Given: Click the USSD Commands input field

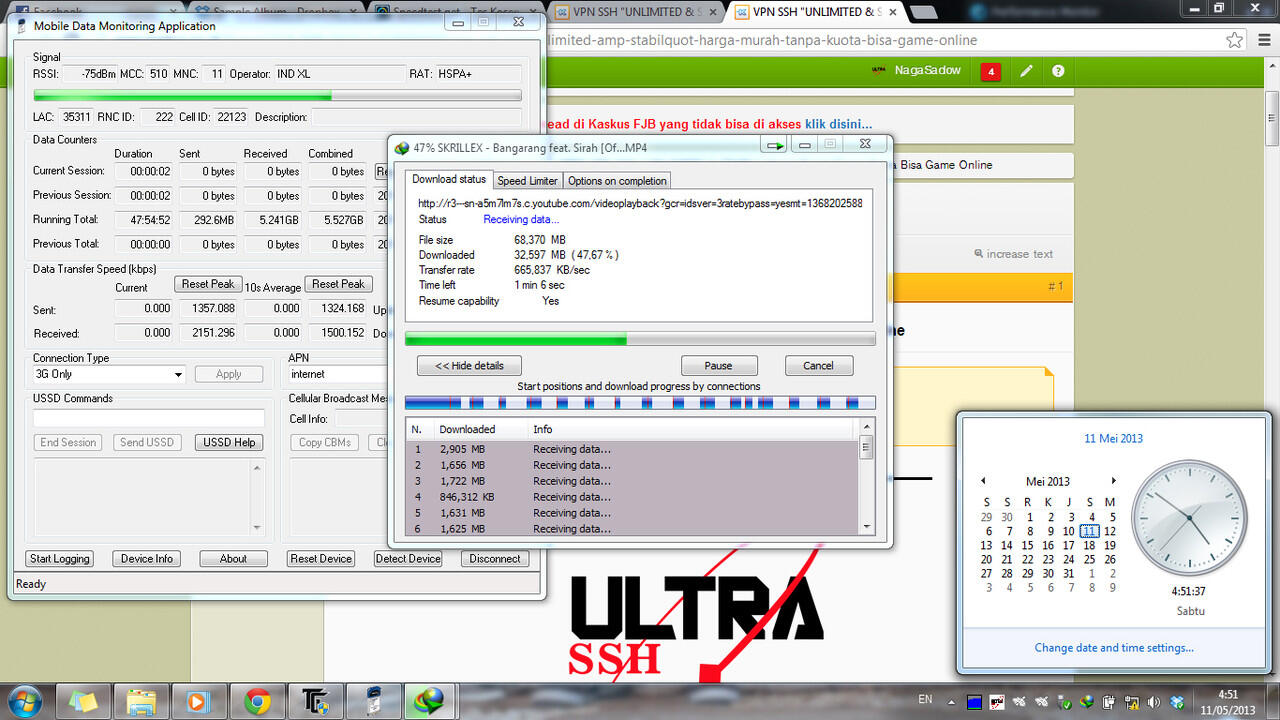Looking at the screenshot, I should point(149,418).
